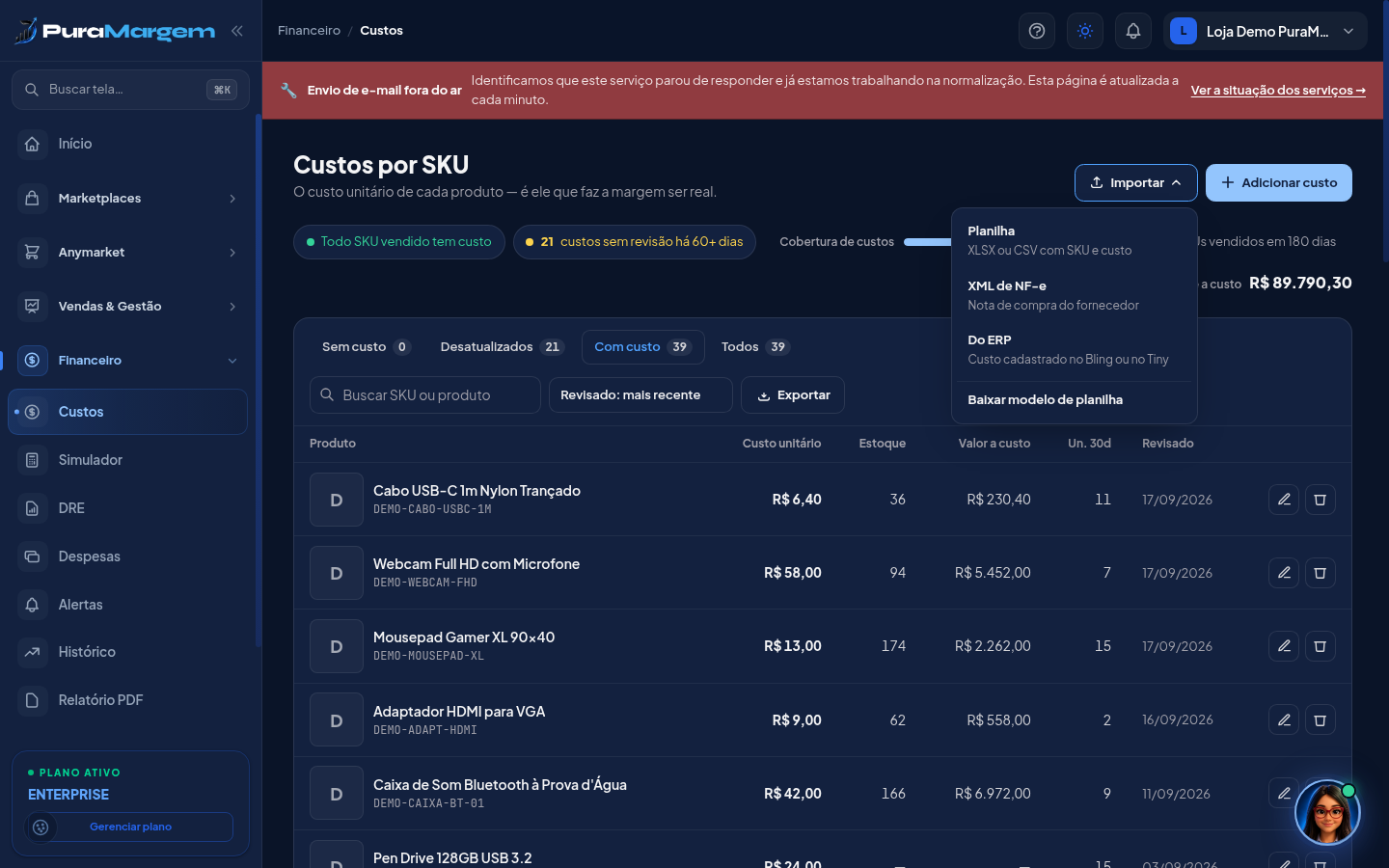
Task: Open Alertas in the sidebar
Action: tap(128, 605)
